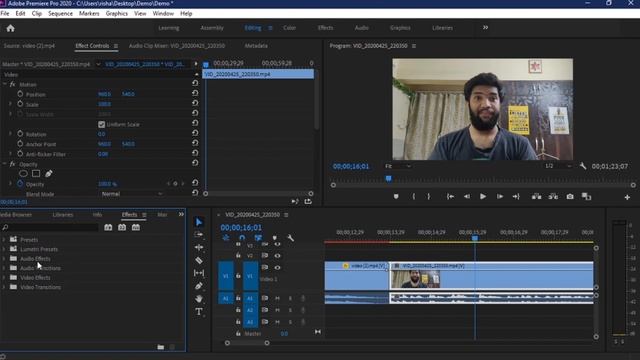Screen dimensions: 640x360
Task: Enable voice-over record on track A1
Action: coord(302,298)
